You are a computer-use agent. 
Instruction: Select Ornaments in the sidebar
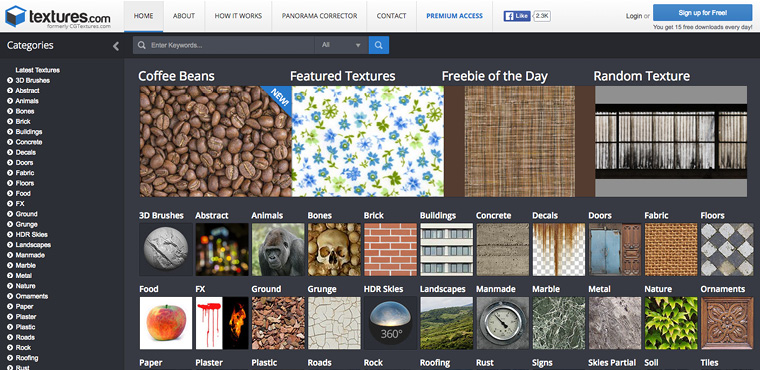tap(32, 296)
